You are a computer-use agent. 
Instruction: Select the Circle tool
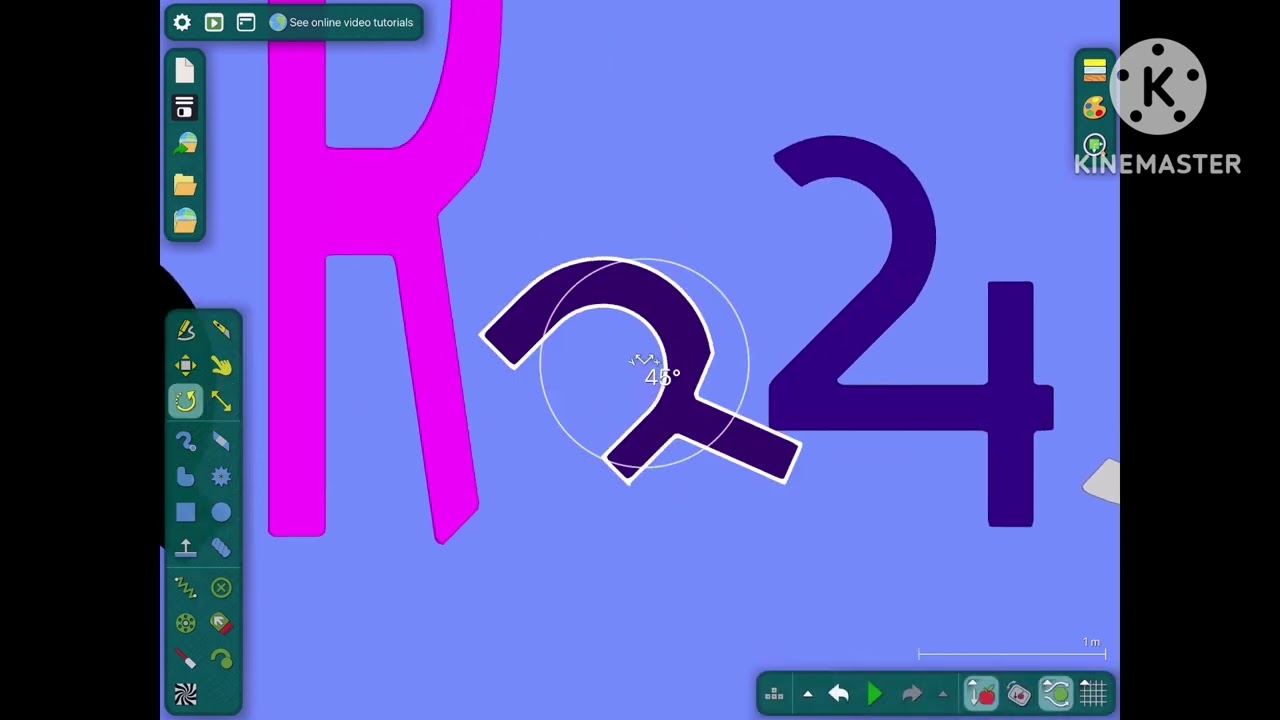[x=221, y=513]
